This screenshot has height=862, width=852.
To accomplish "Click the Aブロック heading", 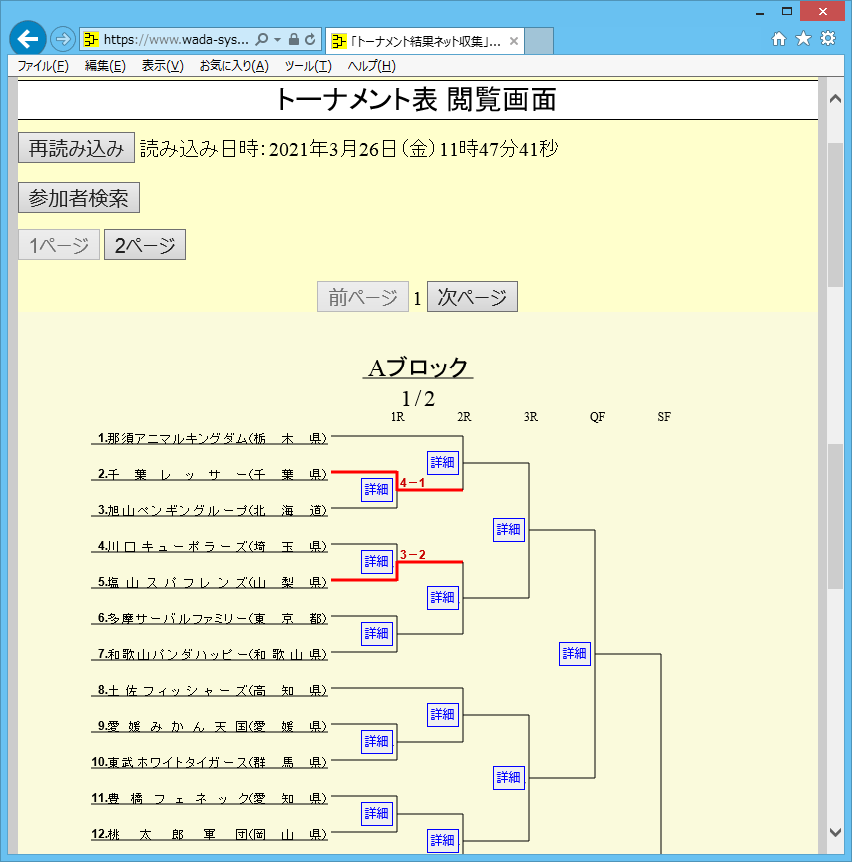I will (x=418, y=367).
